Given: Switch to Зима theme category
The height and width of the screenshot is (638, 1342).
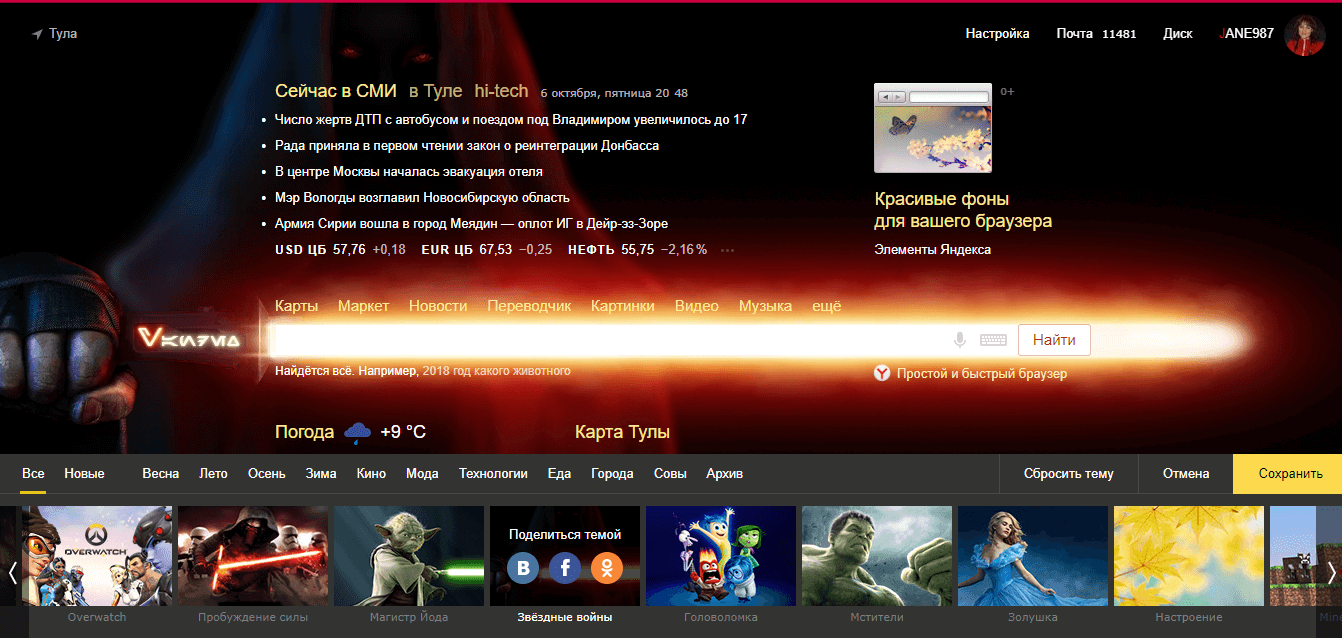Looking at the screenshot, I should click(x=321, y=474).
